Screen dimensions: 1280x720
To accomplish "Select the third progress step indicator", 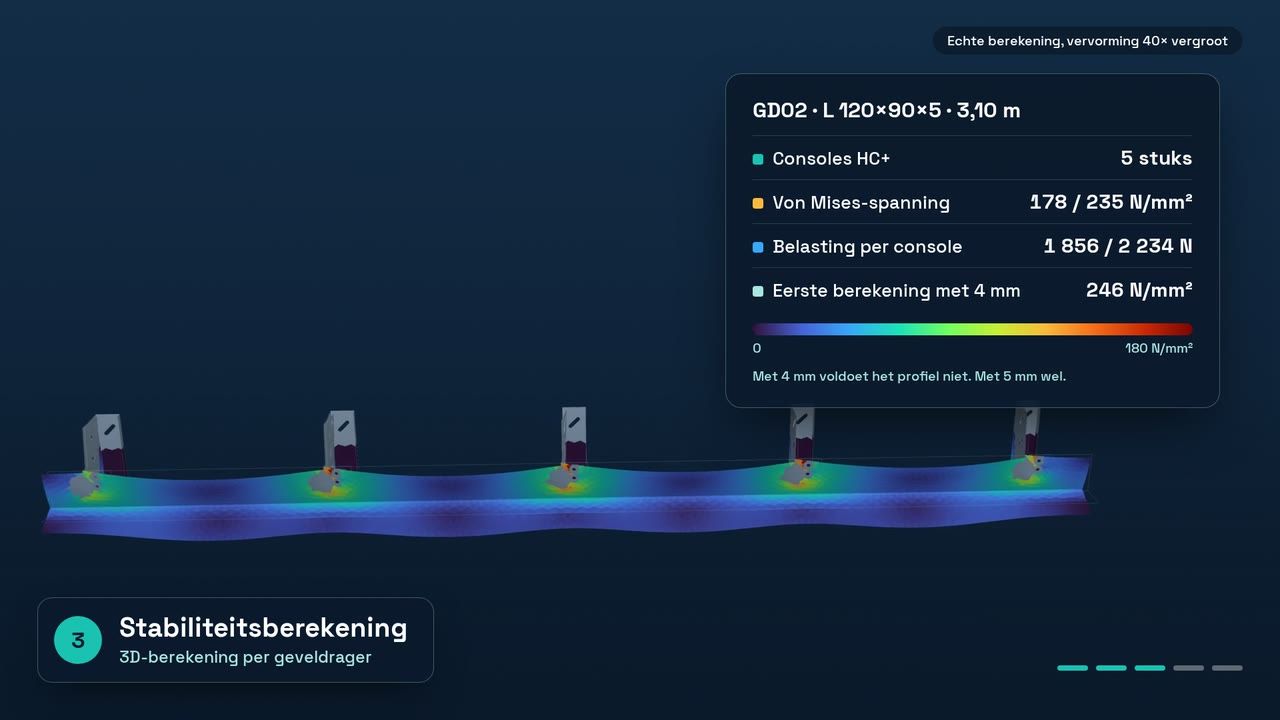I will pyautogui.click(x=1150, y=668).
